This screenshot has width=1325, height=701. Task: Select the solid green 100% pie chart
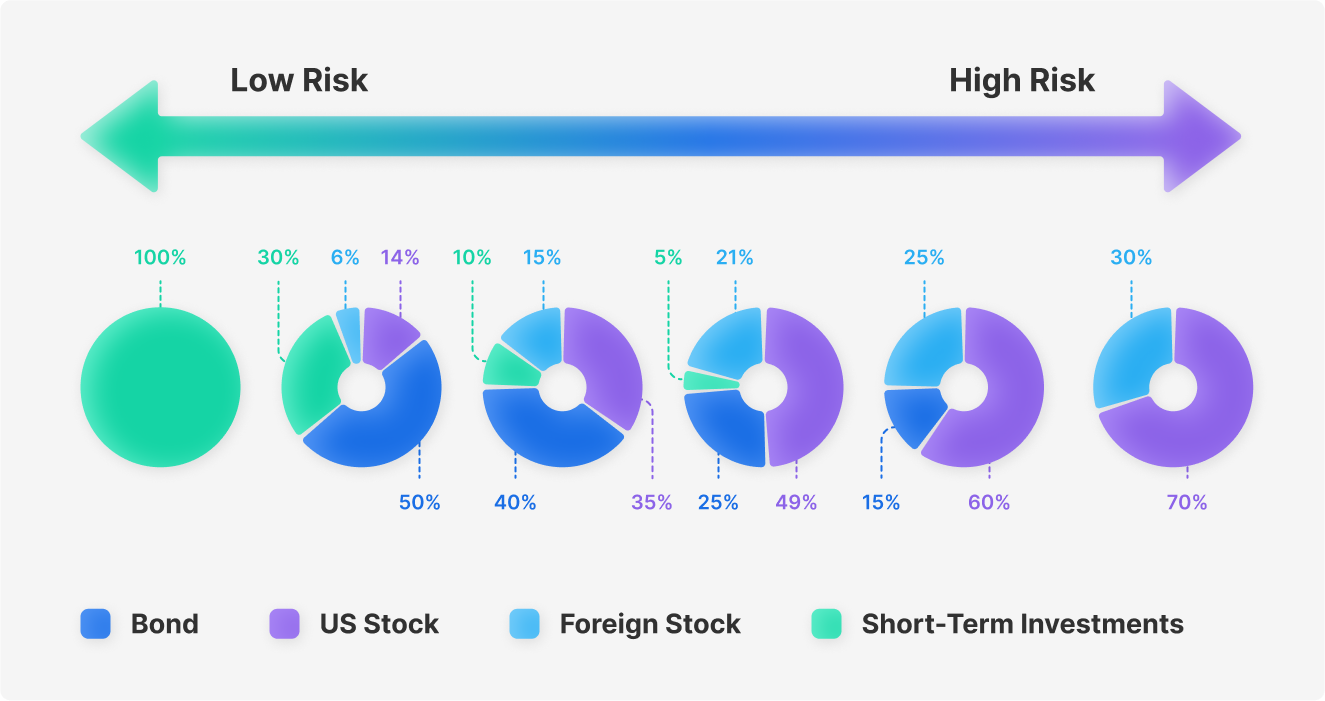pos(160,387)
